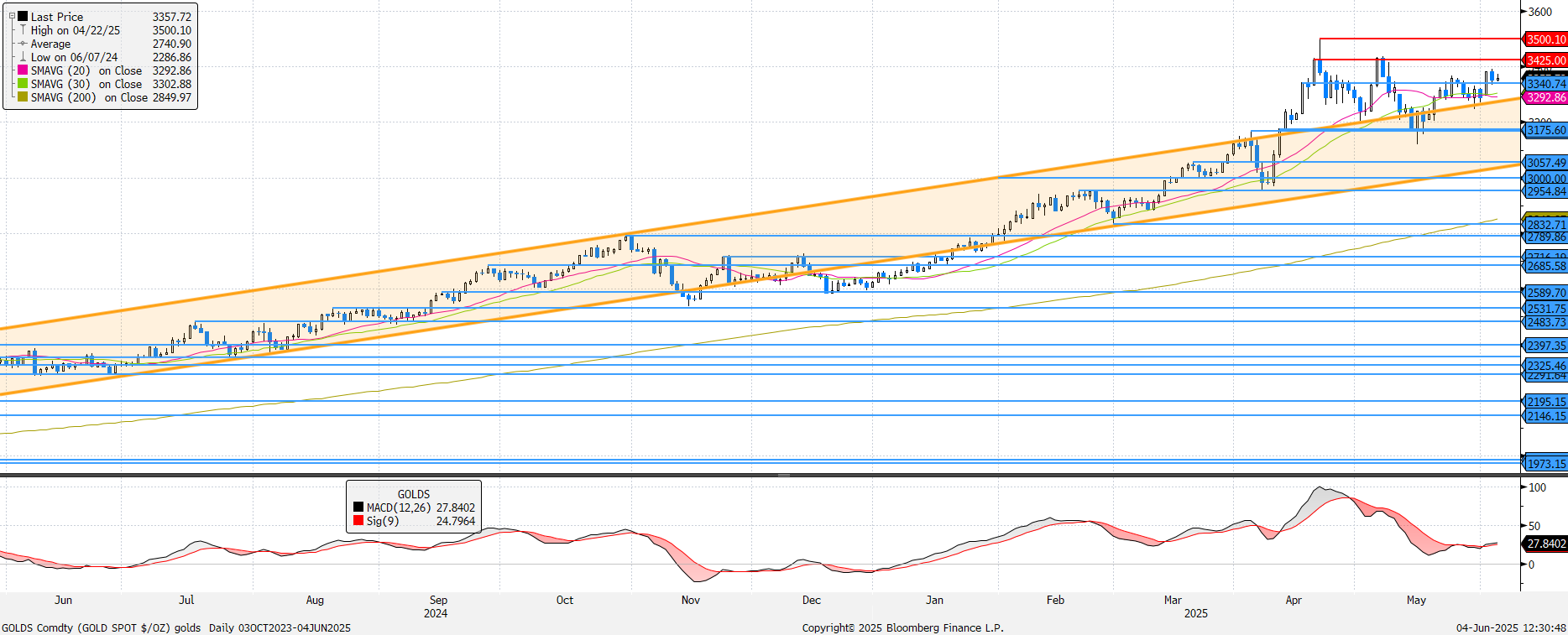Click the 3340.74 blue price tag
The width and height of the screenshot is (1568, 635).
tap(1544, 84)
